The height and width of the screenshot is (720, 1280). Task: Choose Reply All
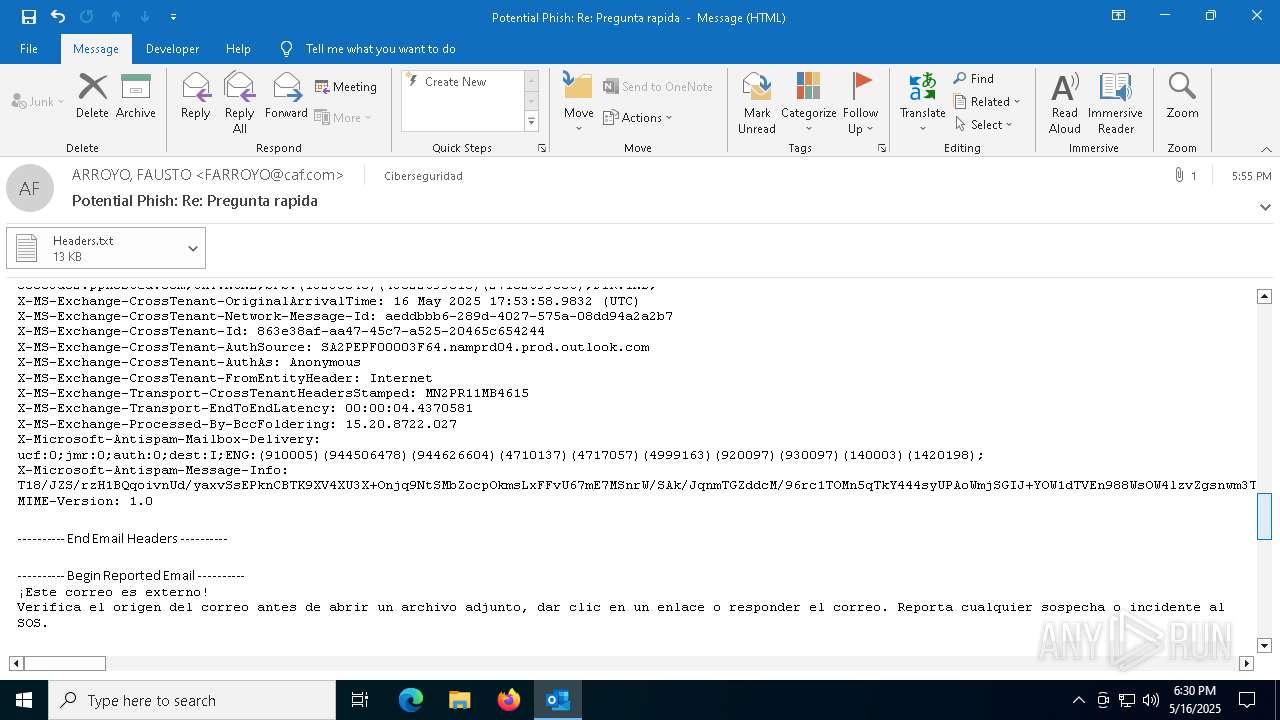pos(240,103)
